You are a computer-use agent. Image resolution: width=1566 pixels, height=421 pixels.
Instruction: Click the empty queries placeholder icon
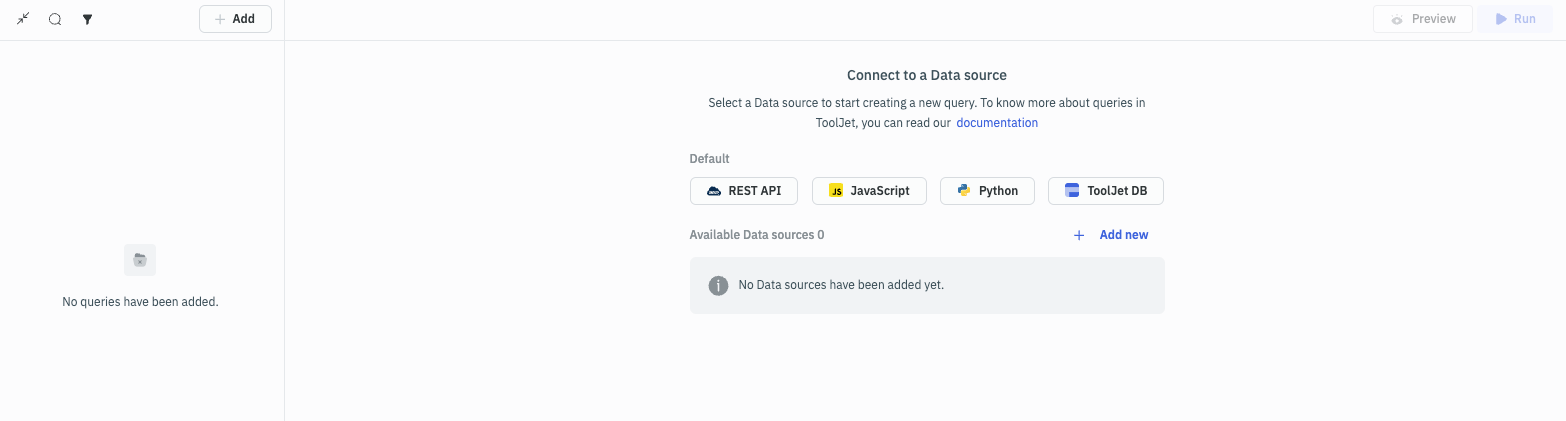click(140, 260)
